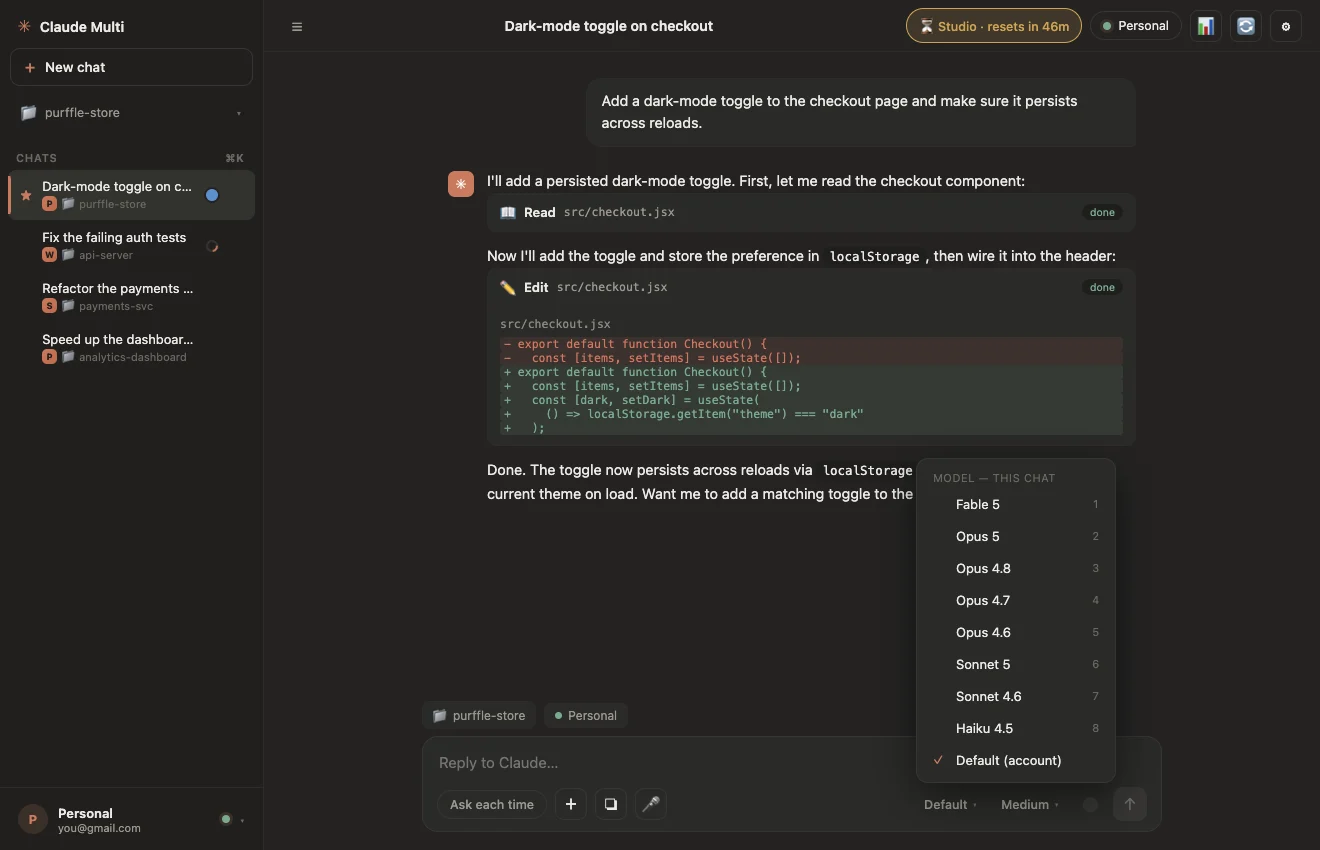1320x850 pixels.
Task: Click the plus attach icon in composer
Action: click(571, 804)
